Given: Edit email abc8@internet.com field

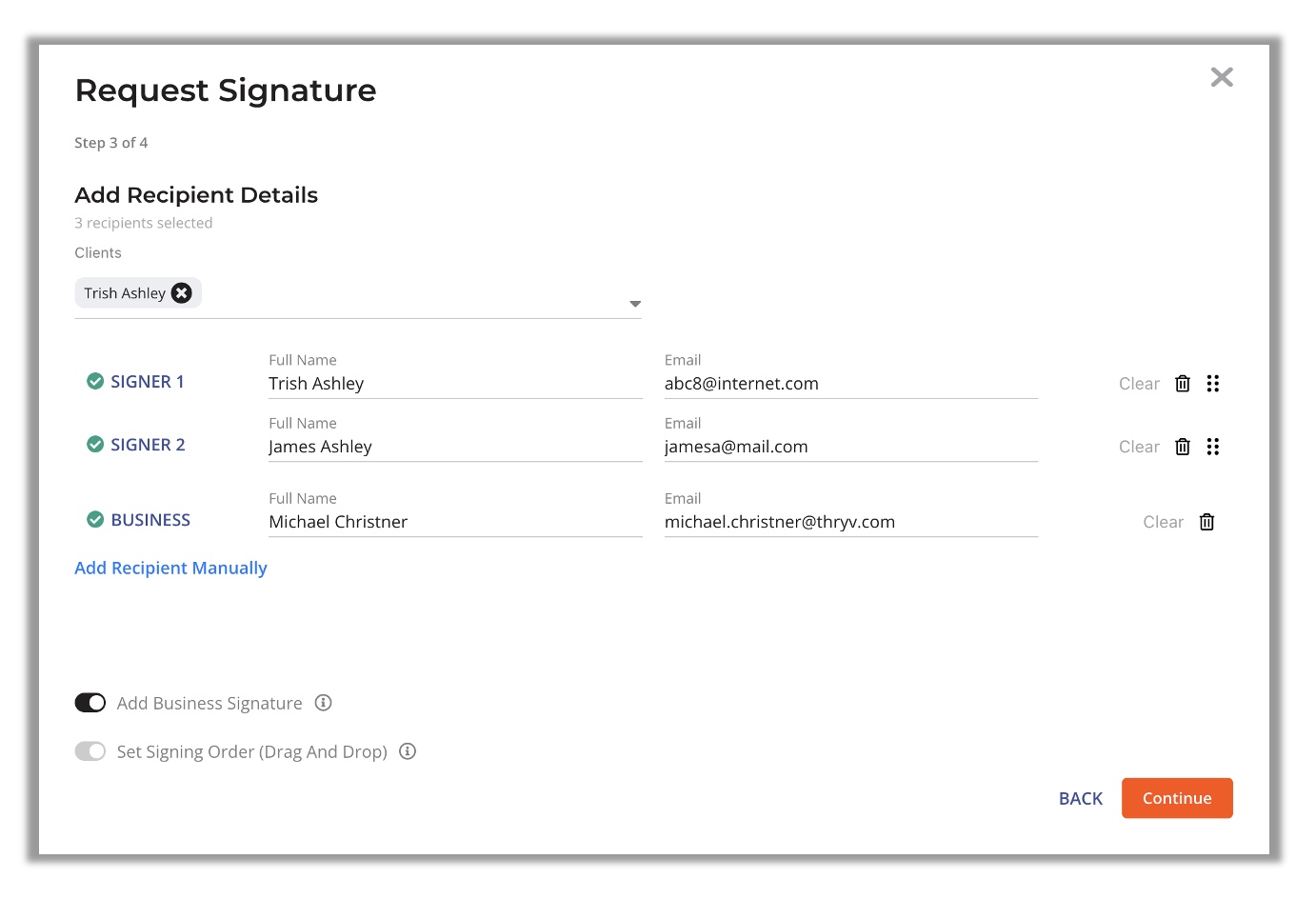Looking at the screenshot, I should (851, 384).
